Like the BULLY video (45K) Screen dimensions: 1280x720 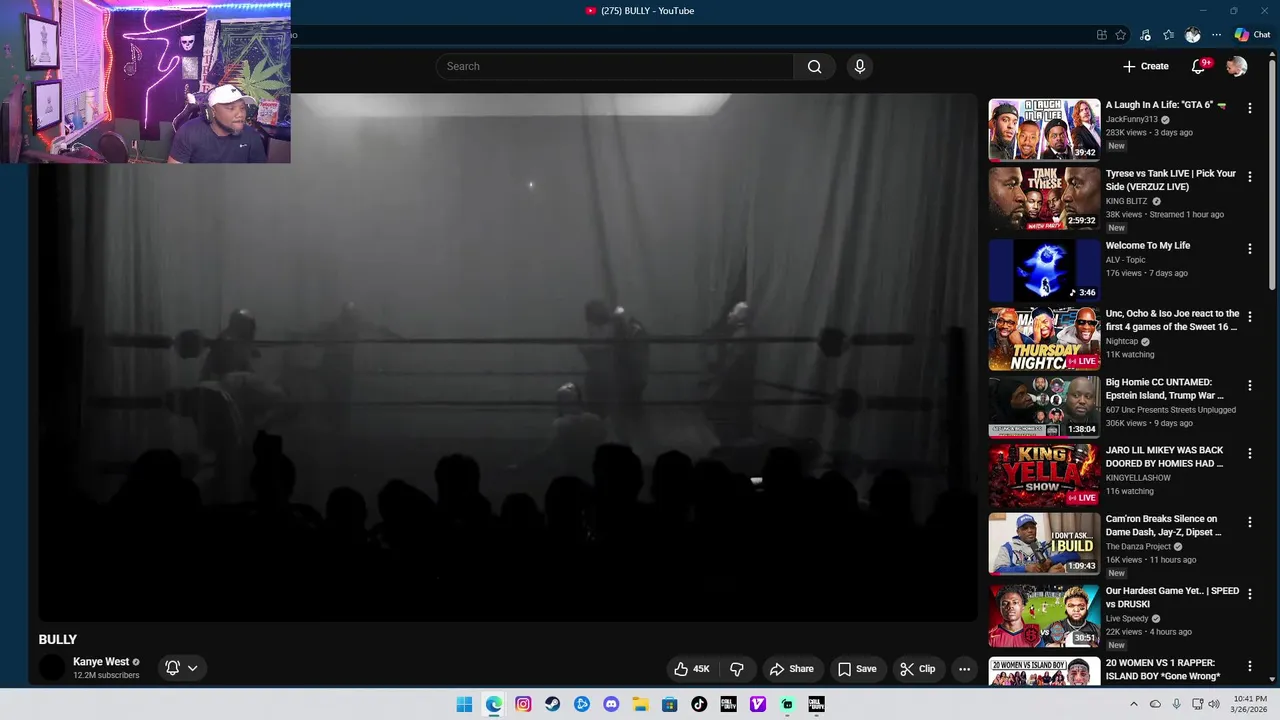pos(692,669)
